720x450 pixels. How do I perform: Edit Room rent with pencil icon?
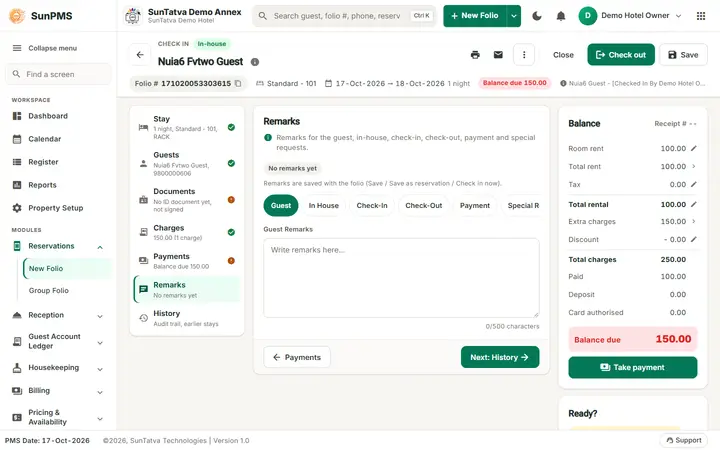click(x=694, y=148)
